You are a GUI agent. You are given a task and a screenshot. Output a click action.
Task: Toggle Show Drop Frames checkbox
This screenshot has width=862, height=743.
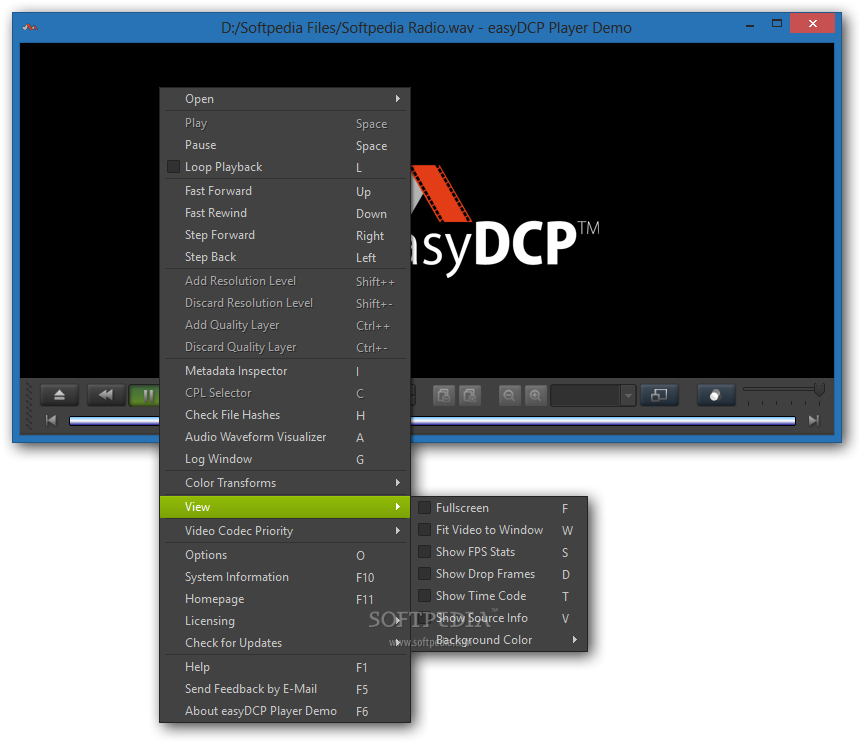pyautogui.click(x=424, y=574)
